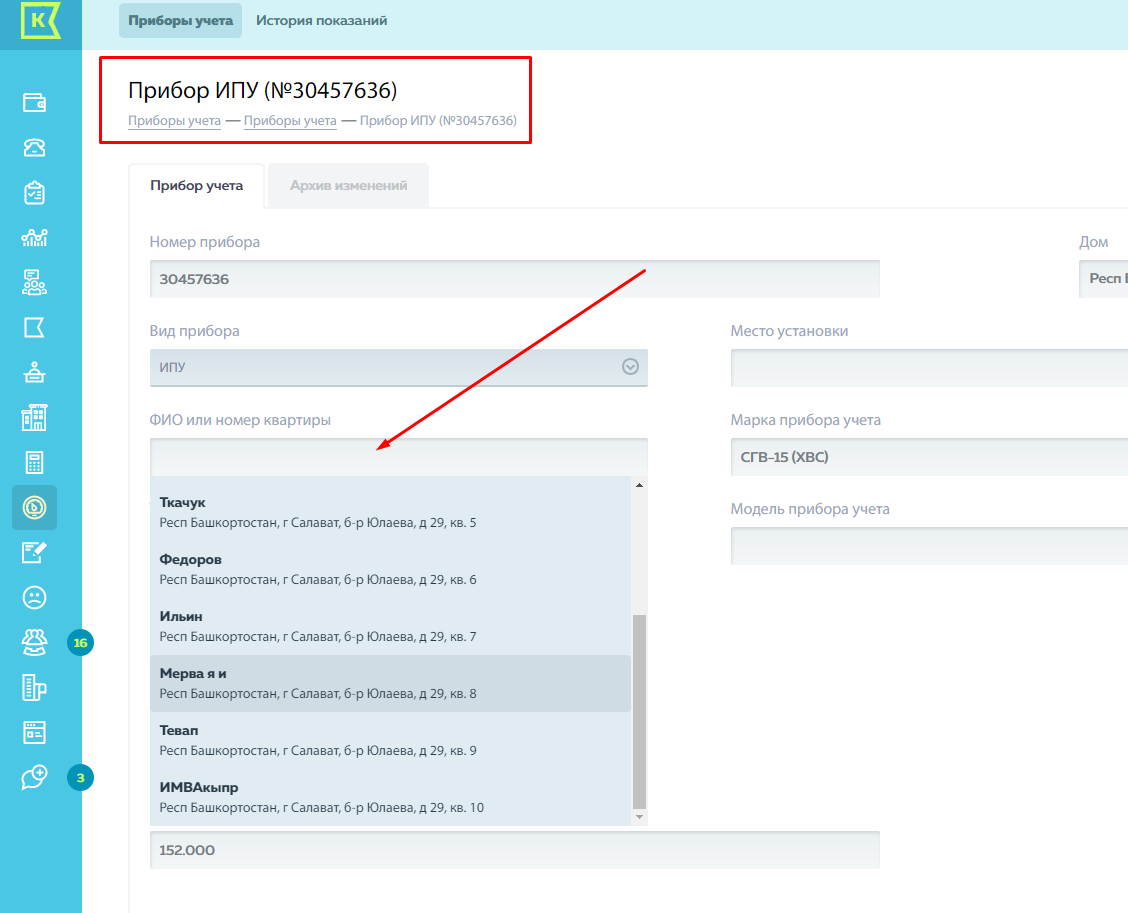Image resolution: width=1128 pixels, height=913 pixels.
Task: Expand Вид прибора using its chevron arrow
Action: [x=630, y=367]
